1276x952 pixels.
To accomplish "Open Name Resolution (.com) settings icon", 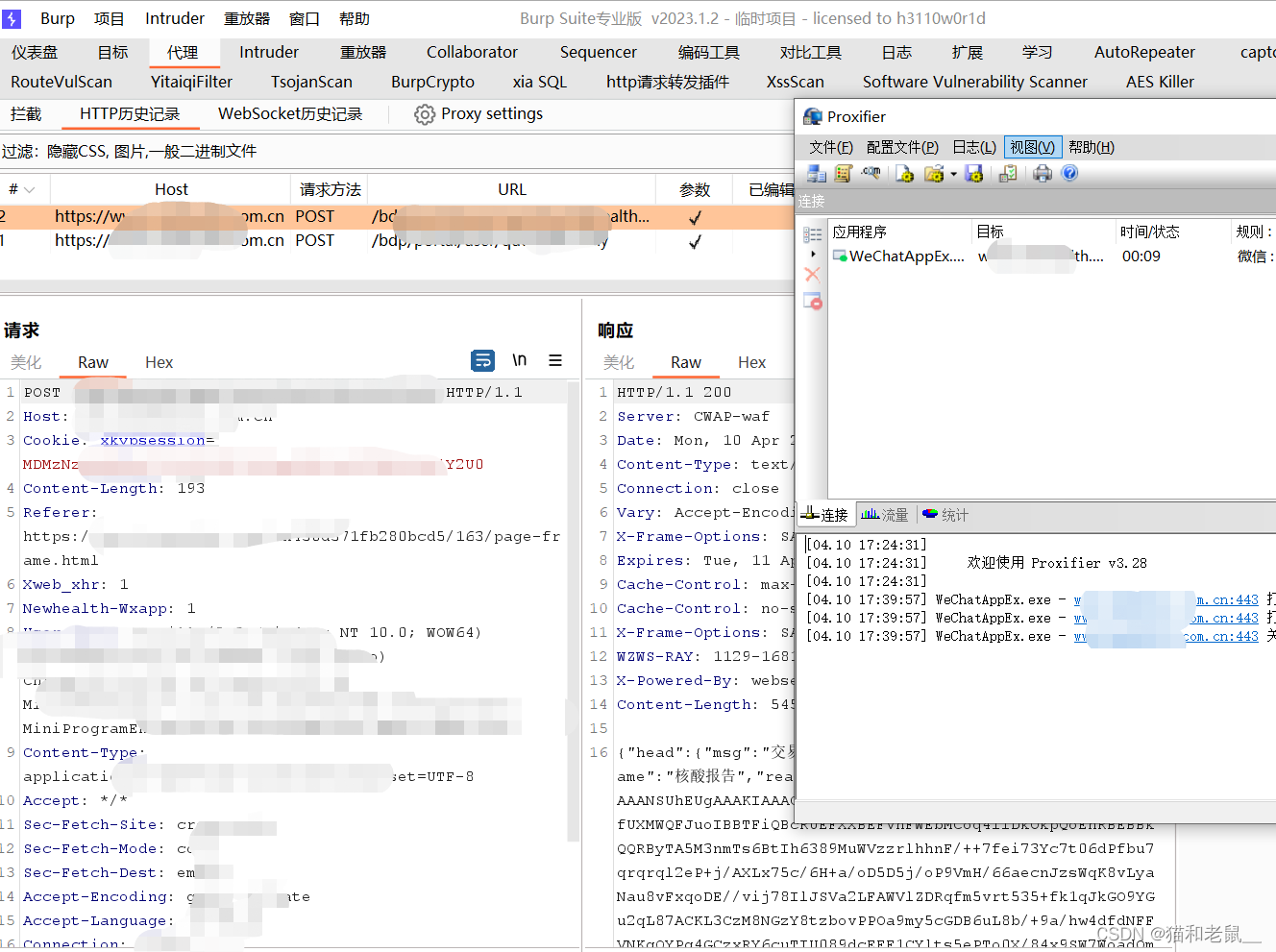I will pyautogui.click(x=871, y=173).
